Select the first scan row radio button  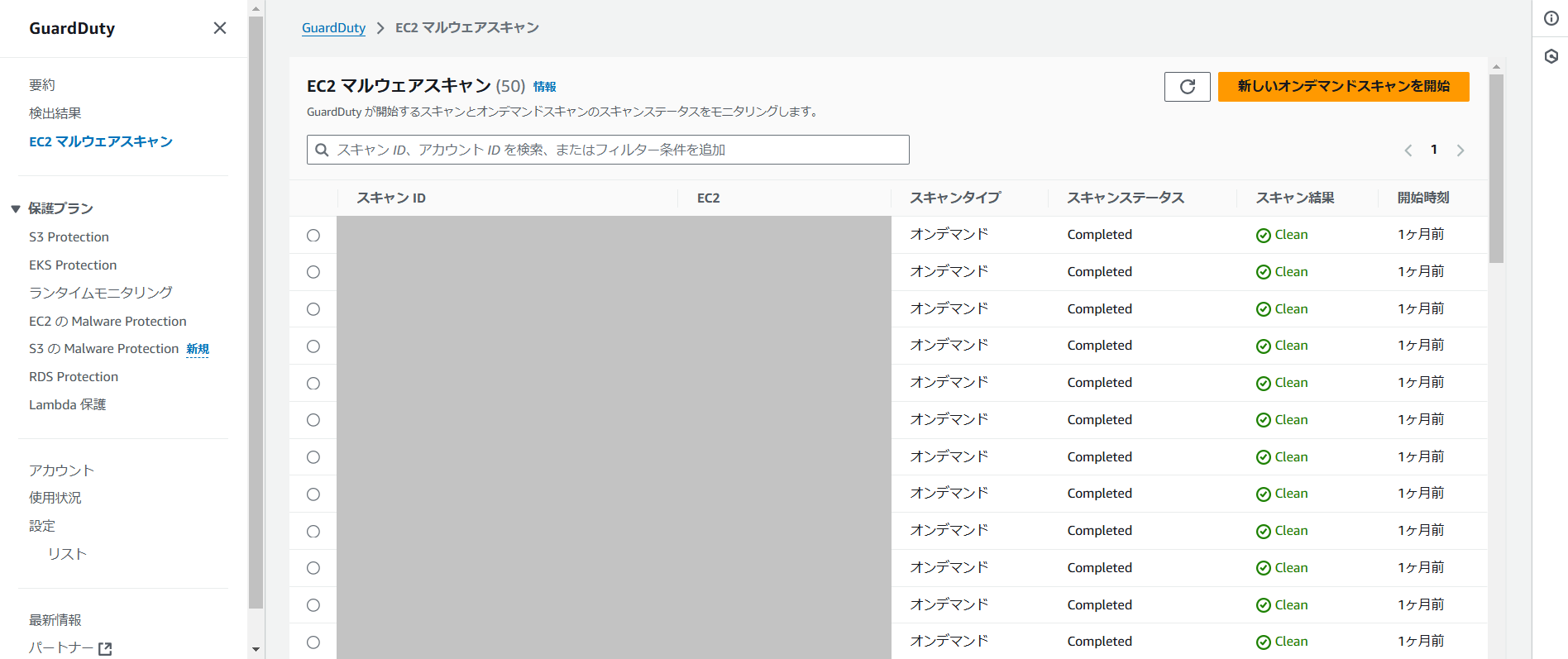(x=313, y=236)
